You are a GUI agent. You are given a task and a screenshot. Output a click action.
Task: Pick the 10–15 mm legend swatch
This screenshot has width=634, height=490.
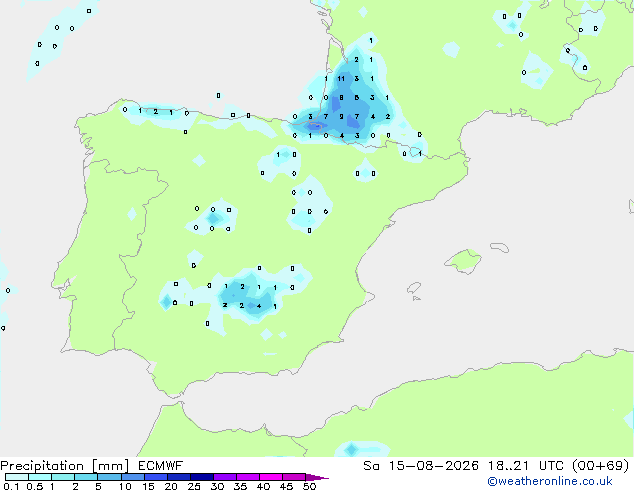132,477
